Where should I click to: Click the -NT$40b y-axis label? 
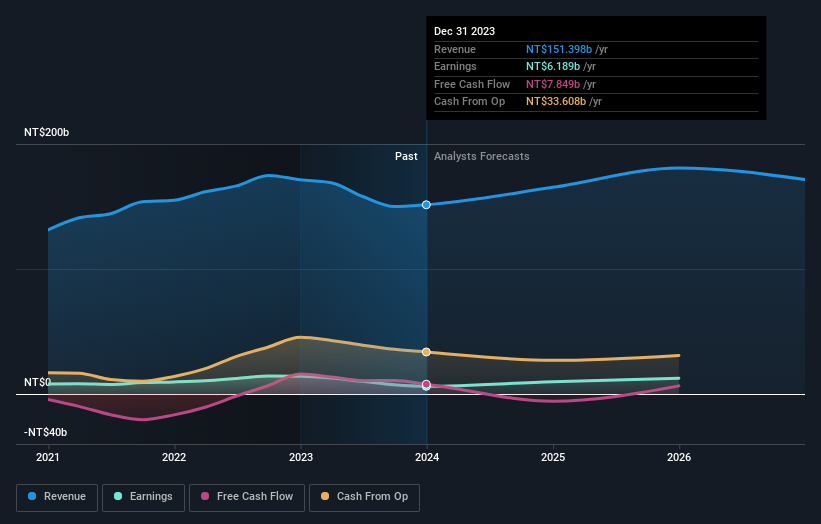pyautogui.click(x=46, y=432)
